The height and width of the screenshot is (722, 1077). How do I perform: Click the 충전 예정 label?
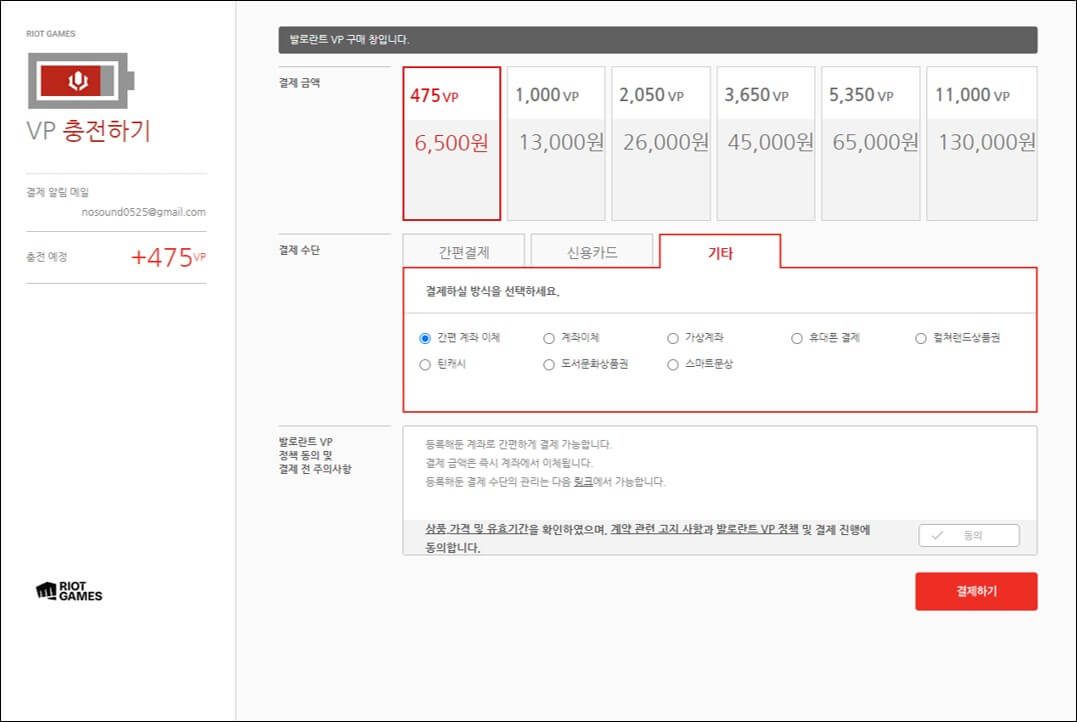point(47,257)
